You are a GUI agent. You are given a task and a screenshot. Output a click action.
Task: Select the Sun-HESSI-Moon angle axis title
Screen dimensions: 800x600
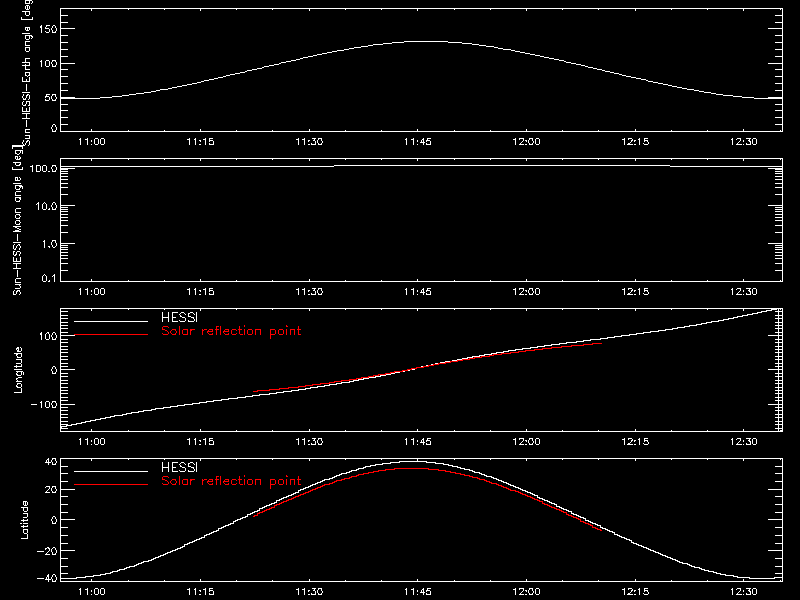point(17,220)
